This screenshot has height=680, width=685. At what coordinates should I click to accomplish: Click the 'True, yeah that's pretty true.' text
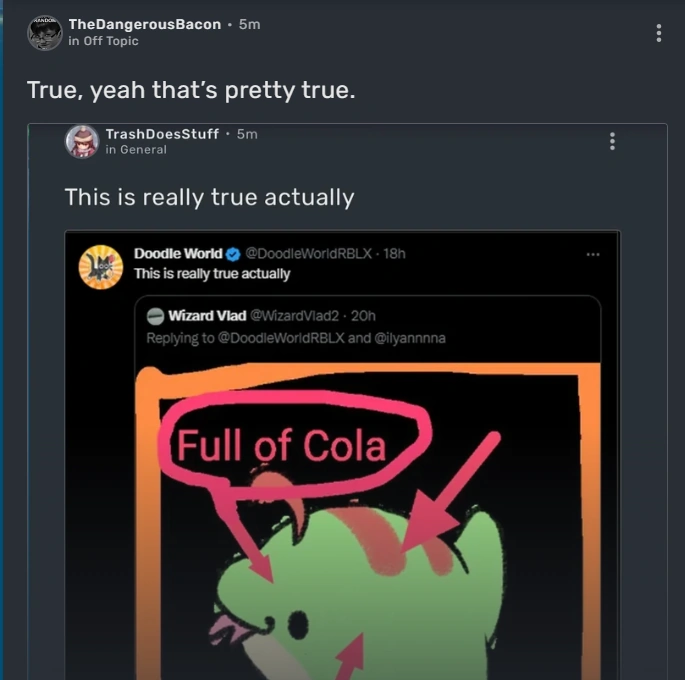click(191, 90)
